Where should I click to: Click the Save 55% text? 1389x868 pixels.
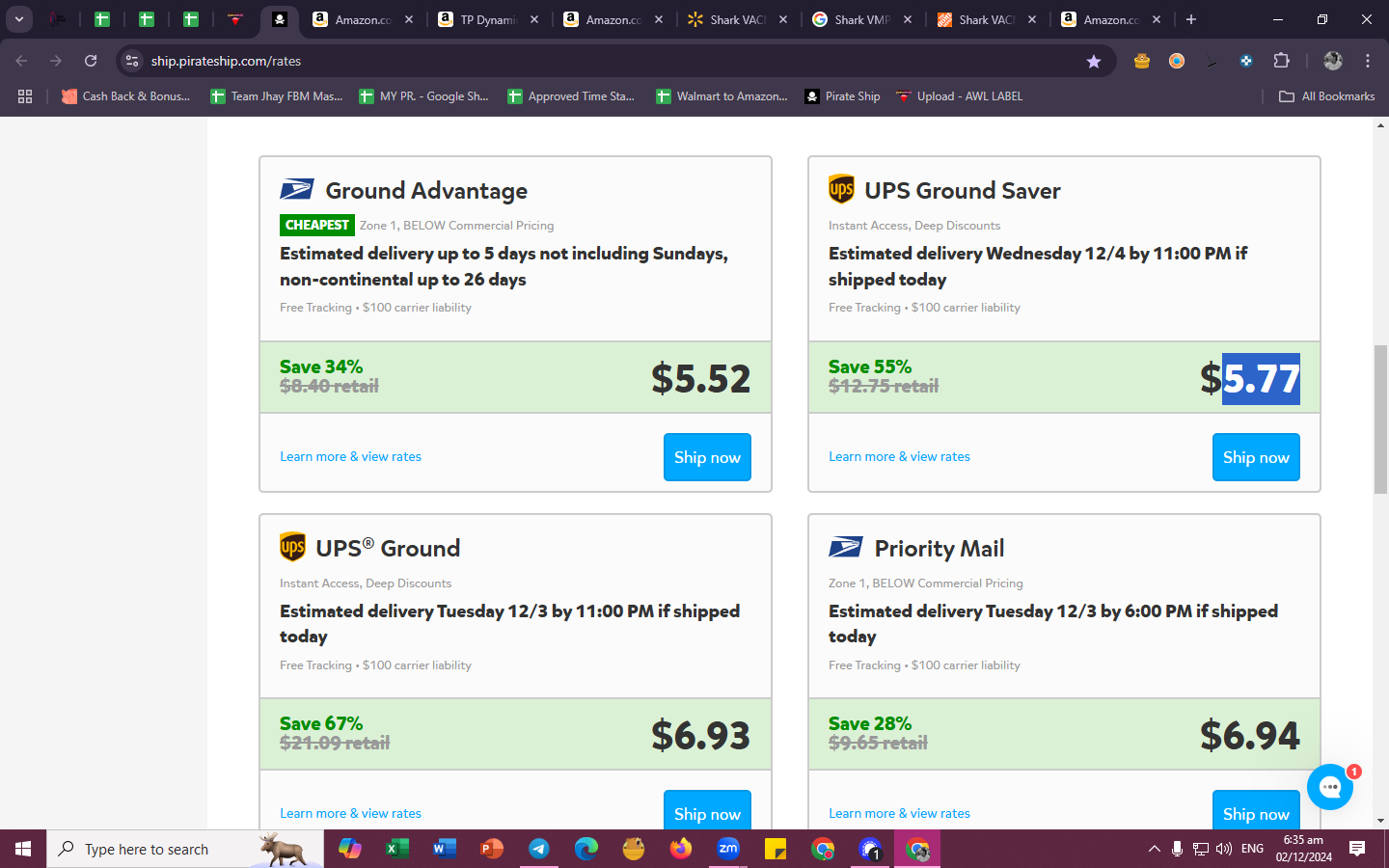pyautogui.click(x=869, y=366)
